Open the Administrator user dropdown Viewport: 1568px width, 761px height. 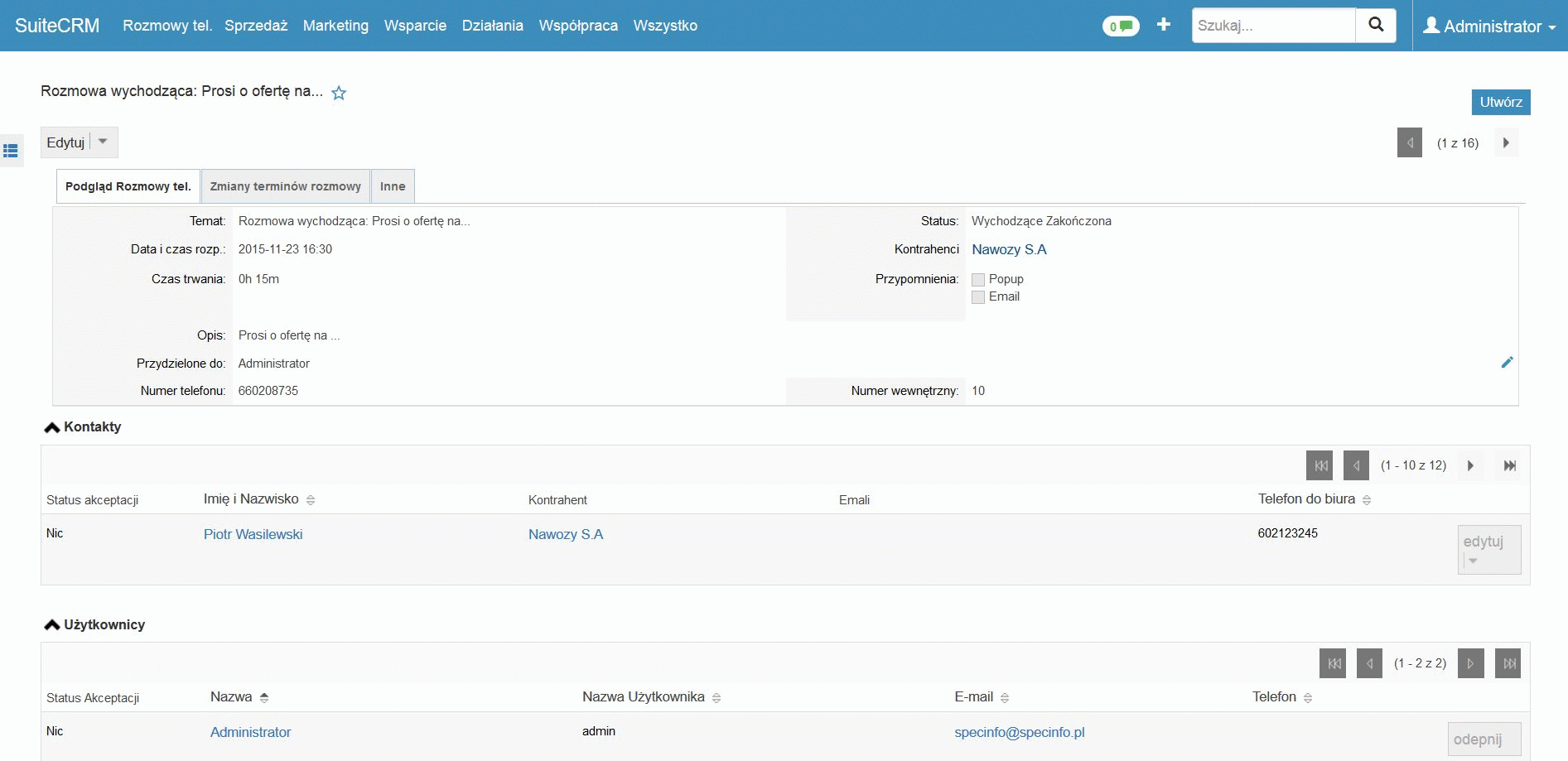tap(1489, 26)
